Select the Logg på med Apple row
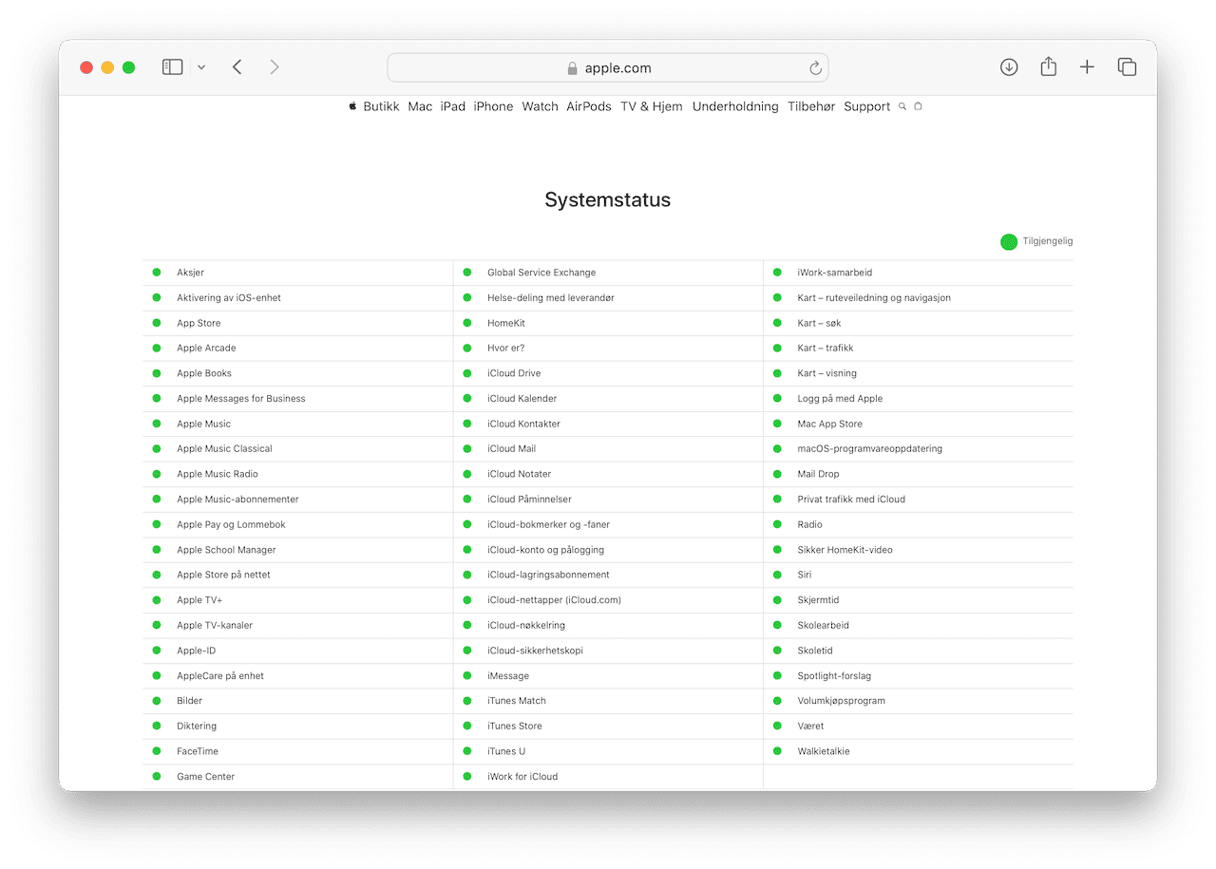1216x869 pixels. tap(918, 398)
